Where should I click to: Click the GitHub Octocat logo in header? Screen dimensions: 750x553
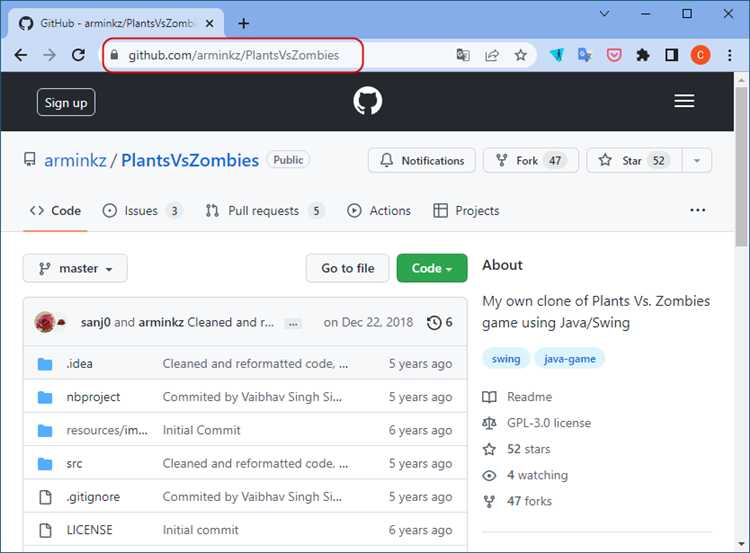(x=367, y=101)
